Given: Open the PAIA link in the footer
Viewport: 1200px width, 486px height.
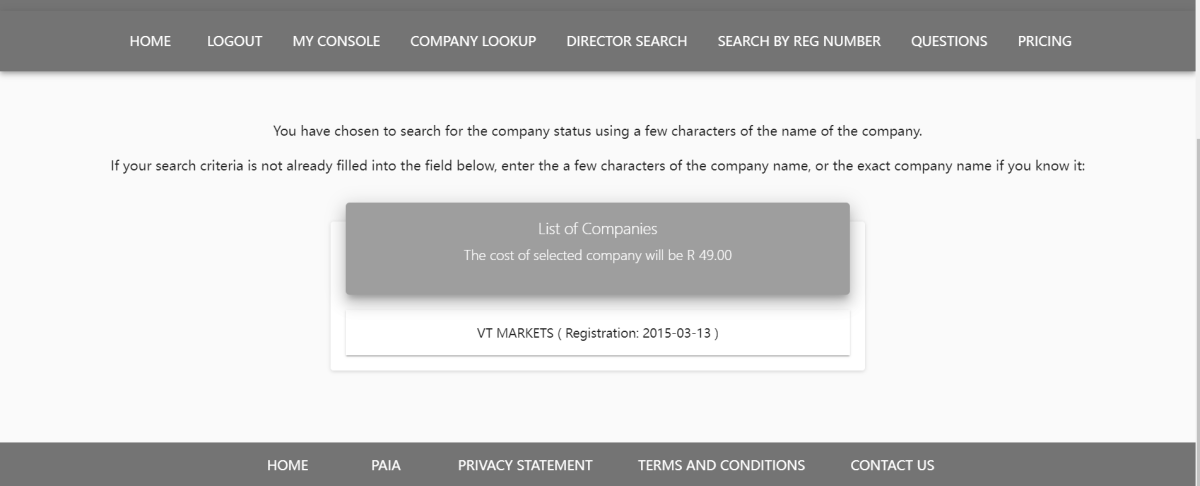Looking at the screenshot, I should [386, 465].
